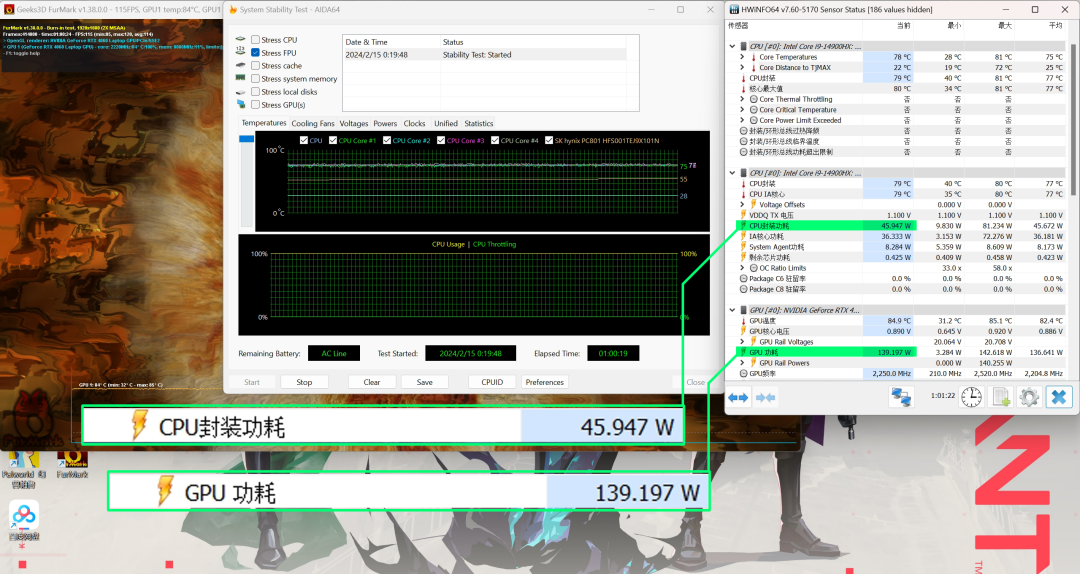This screenshot has height=574, width=1080.
Task: Click HWiNFO64 title bar app icon
Action: tap(734, 10)
